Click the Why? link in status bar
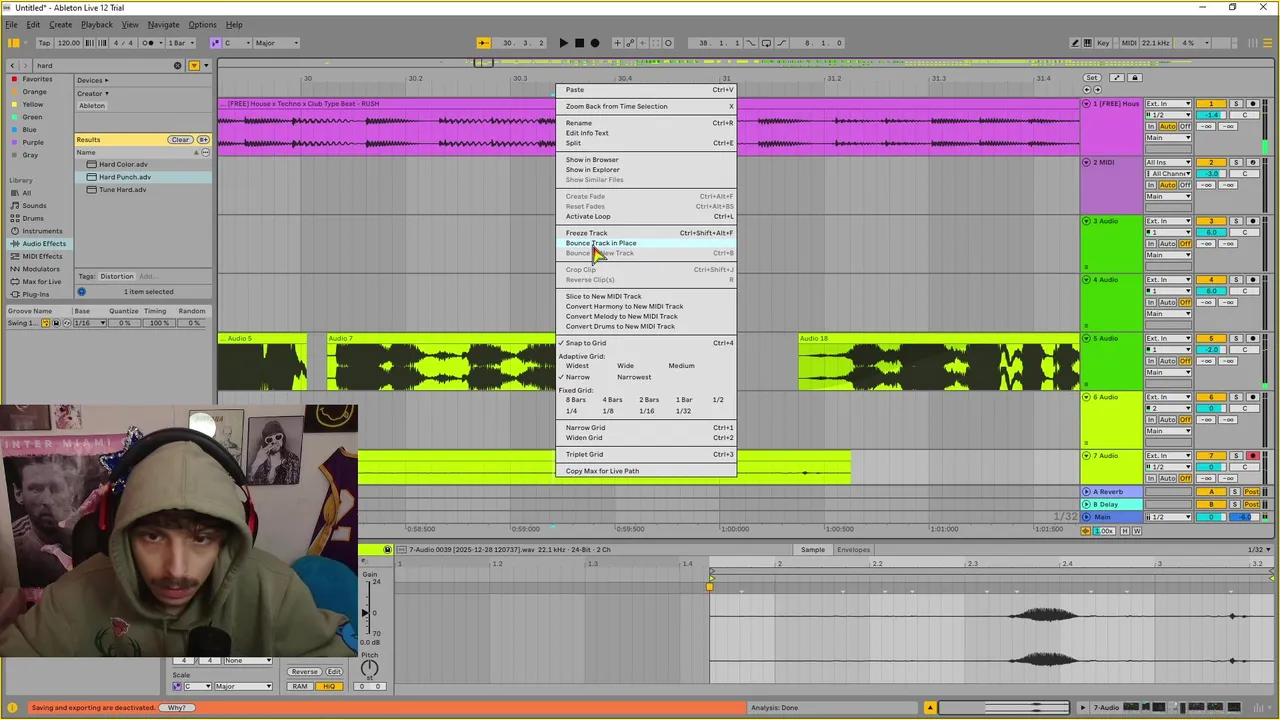 [176, 708]
